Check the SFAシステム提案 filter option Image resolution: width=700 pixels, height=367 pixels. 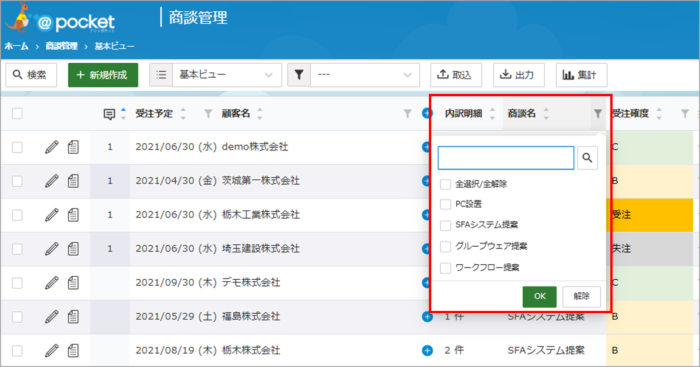click(x=446, y=225)
